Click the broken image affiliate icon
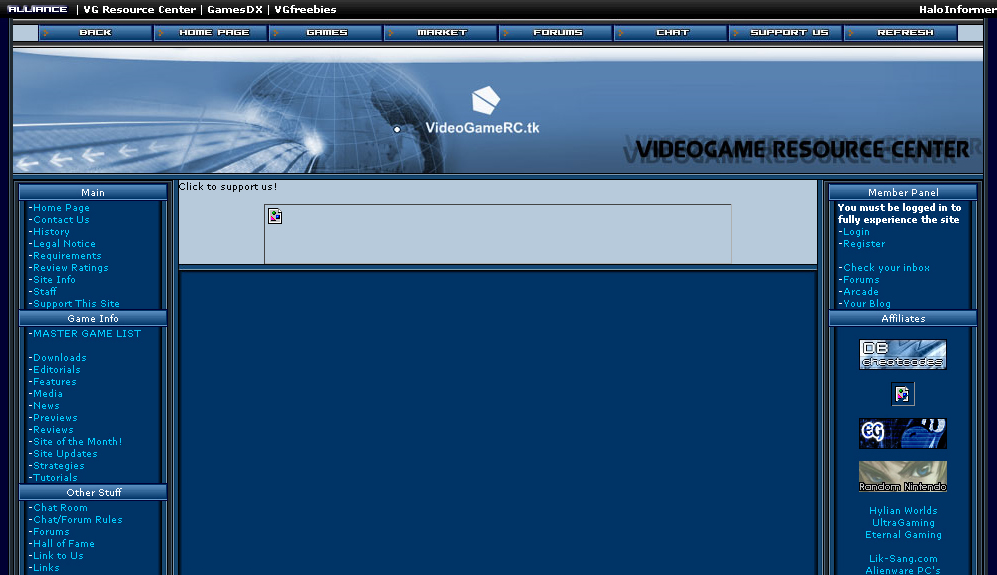 902,394
